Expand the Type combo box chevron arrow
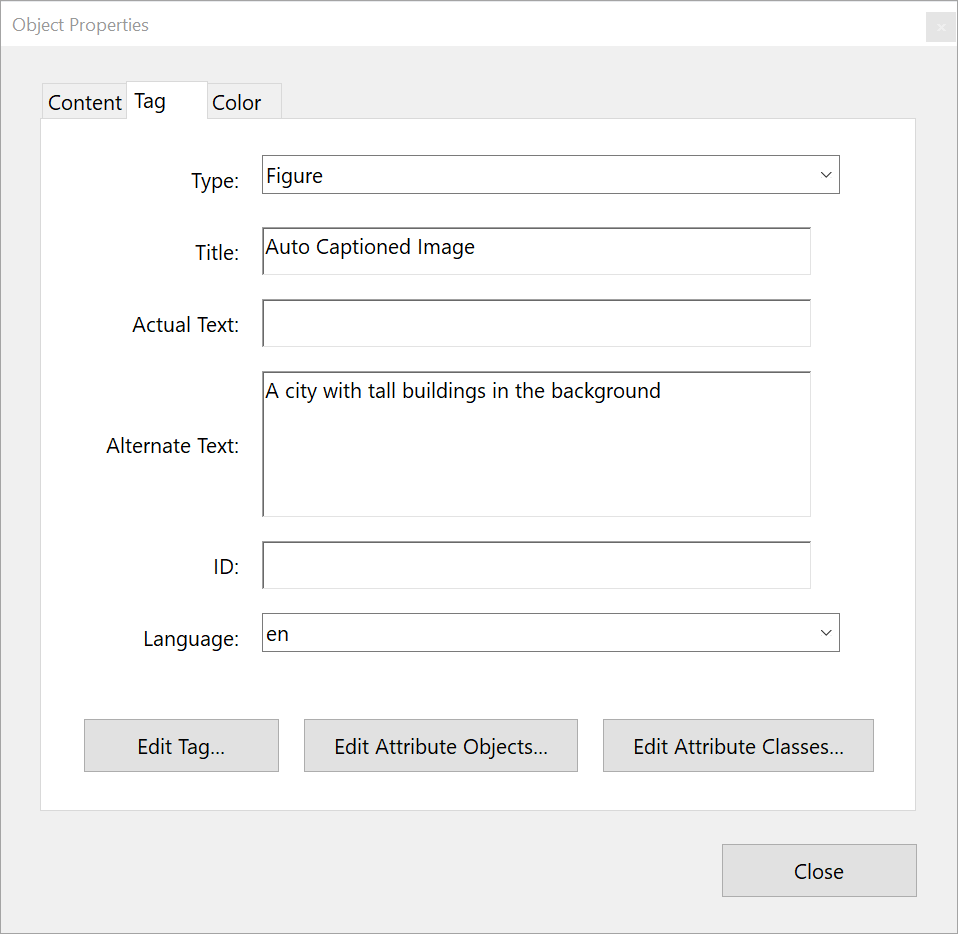Image resolution: width=958 pixels, height=934 pixels. (x=826, y=174)
